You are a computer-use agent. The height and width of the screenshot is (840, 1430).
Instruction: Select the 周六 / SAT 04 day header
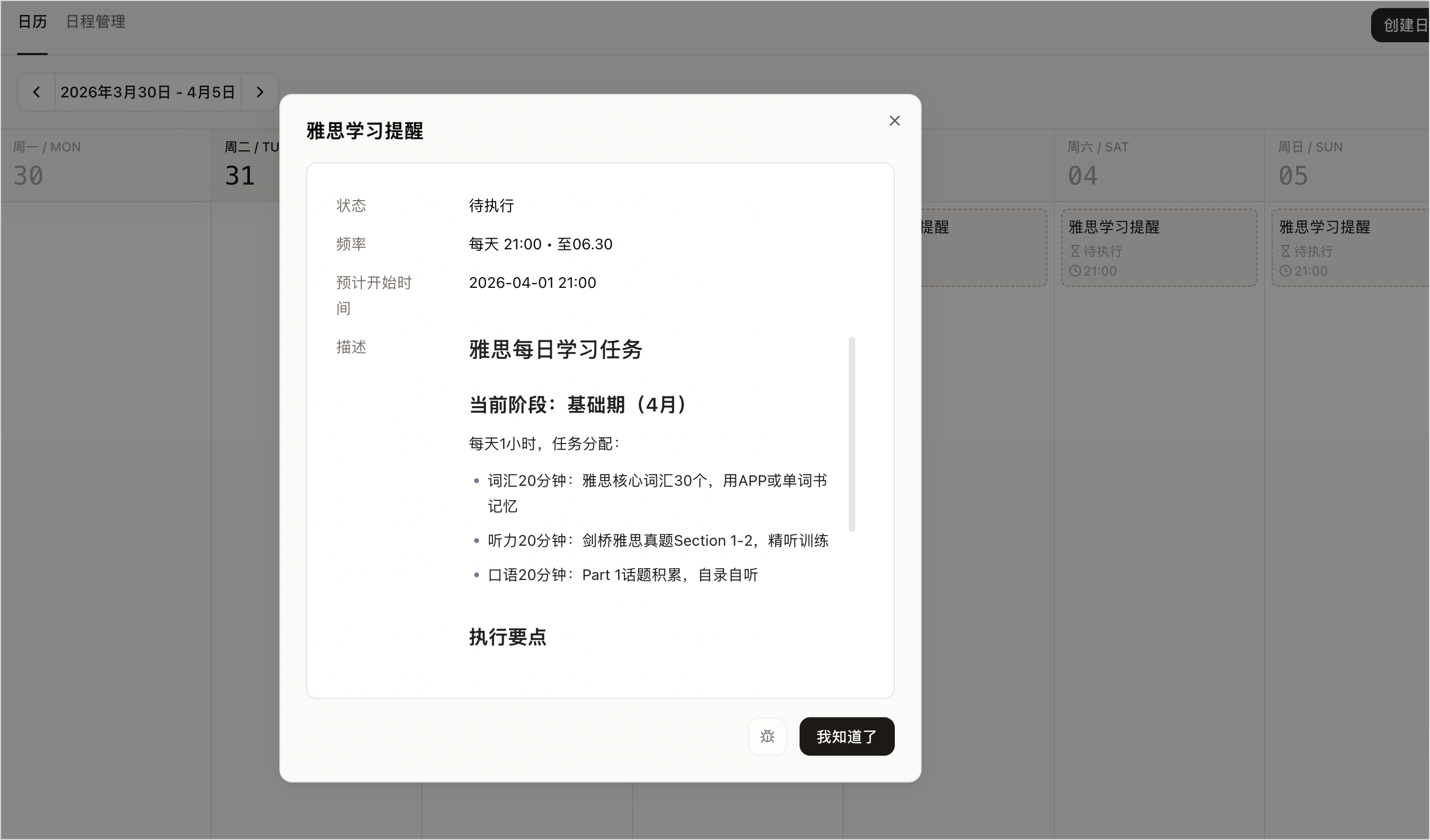(1159, 165)
